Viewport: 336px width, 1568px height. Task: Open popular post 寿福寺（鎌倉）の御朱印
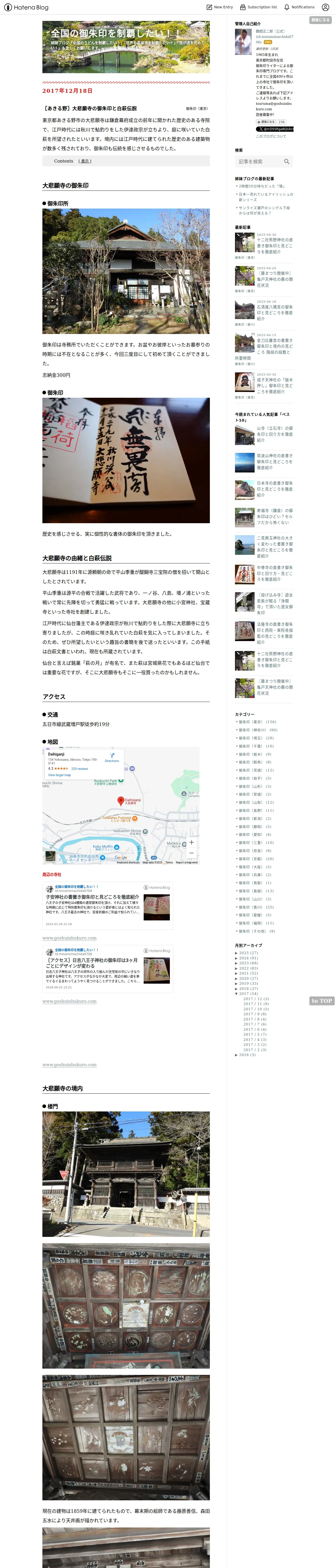(275, 516)
